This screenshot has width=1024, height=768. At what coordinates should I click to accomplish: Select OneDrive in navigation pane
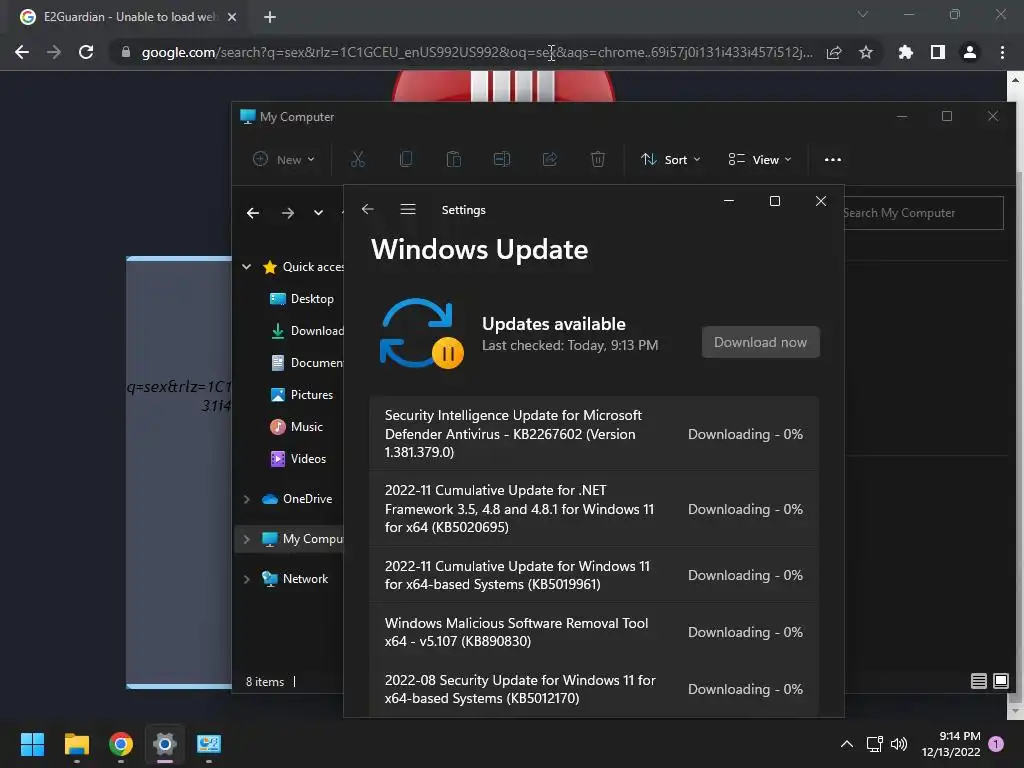tap(297, 499)
